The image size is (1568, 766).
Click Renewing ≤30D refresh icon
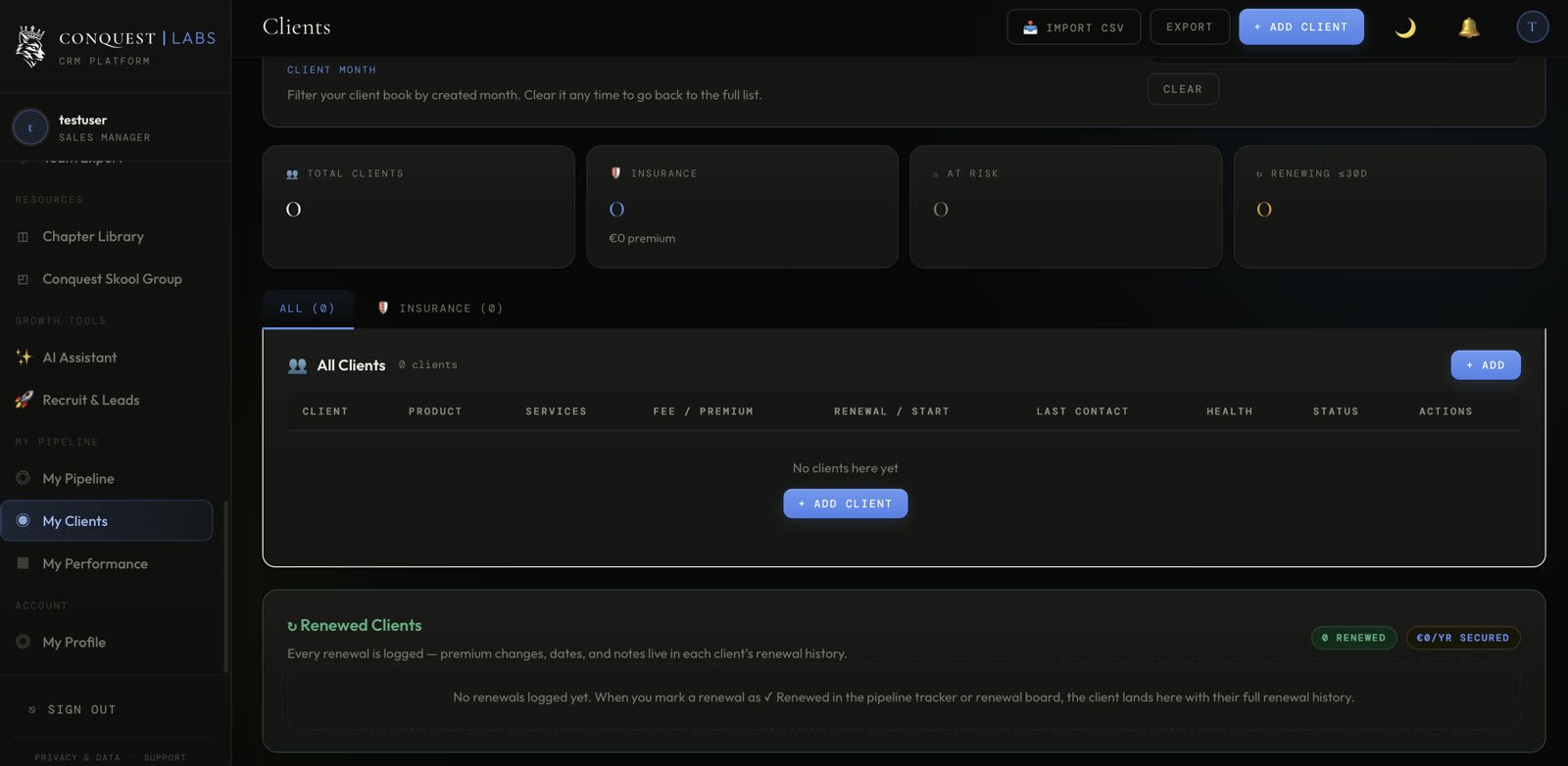pos(1259,174)
